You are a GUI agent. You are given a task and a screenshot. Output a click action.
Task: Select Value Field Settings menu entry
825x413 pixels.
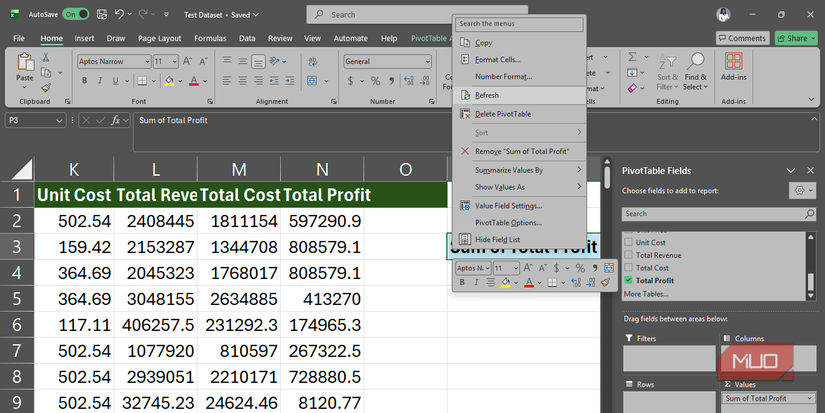coord(519,206)
